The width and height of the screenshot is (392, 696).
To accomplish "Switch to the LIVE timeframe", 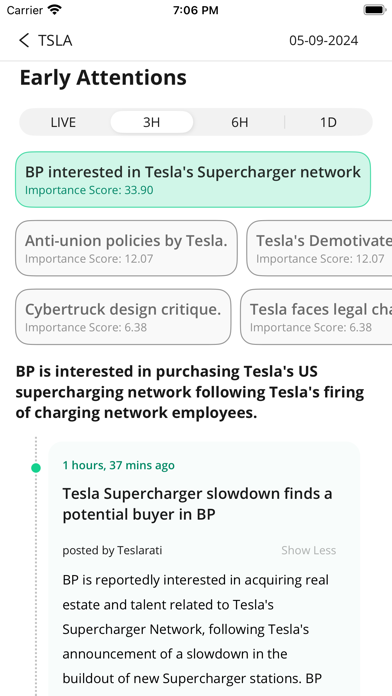I will [63, 122].
